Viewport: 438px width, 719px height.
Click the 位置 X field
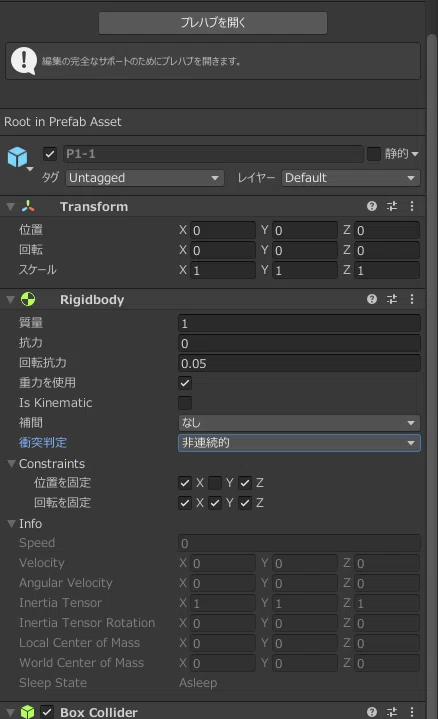(222, 230)
